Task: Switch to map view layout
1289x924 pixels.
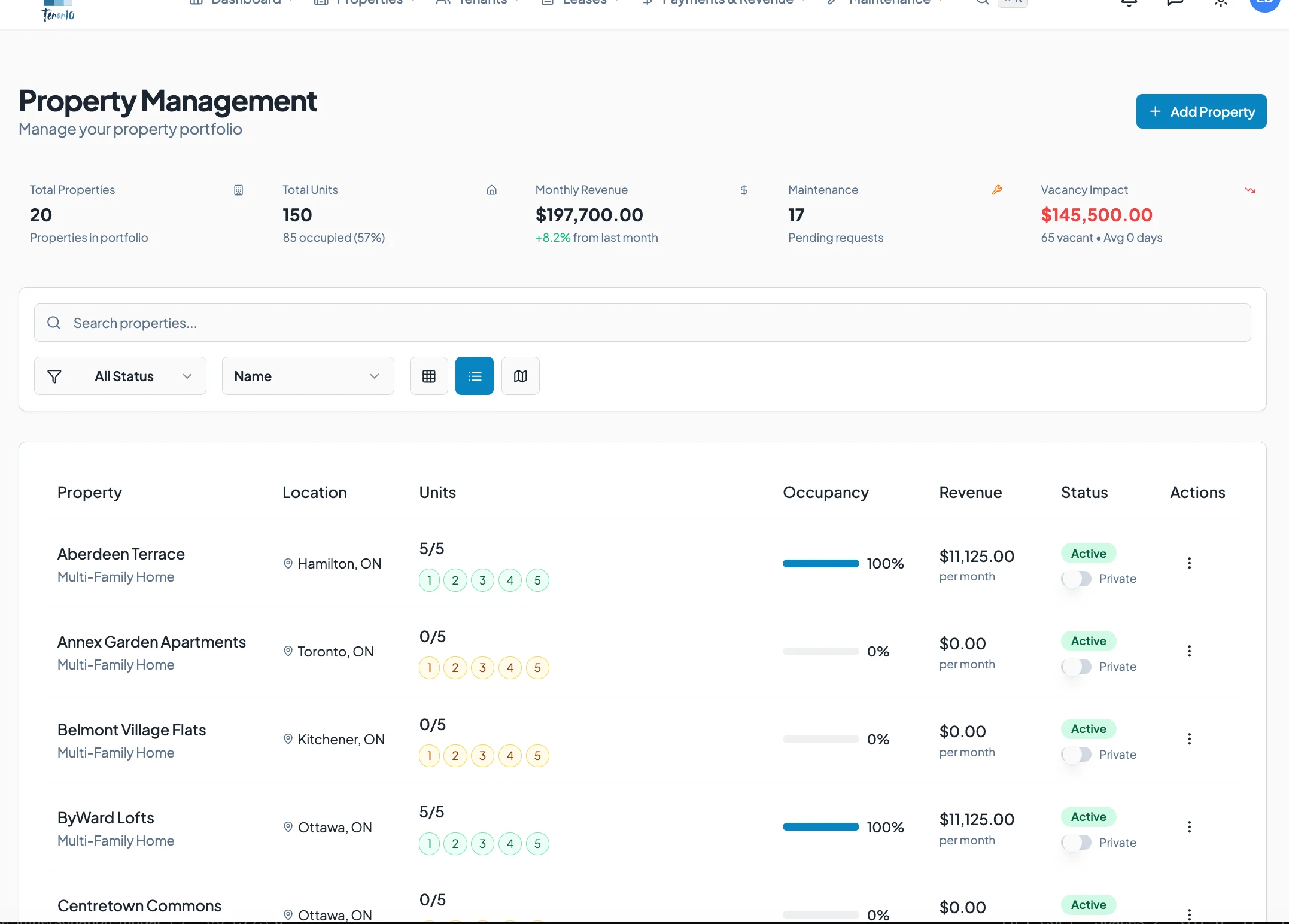Action: [x=520, y=376]
